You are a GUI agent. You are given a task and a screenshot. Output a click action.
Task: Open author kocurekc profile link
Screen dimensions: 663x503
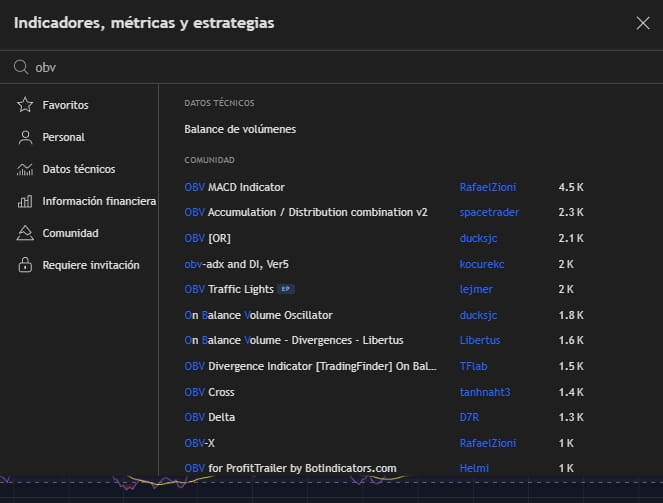(x=482, y=264)
